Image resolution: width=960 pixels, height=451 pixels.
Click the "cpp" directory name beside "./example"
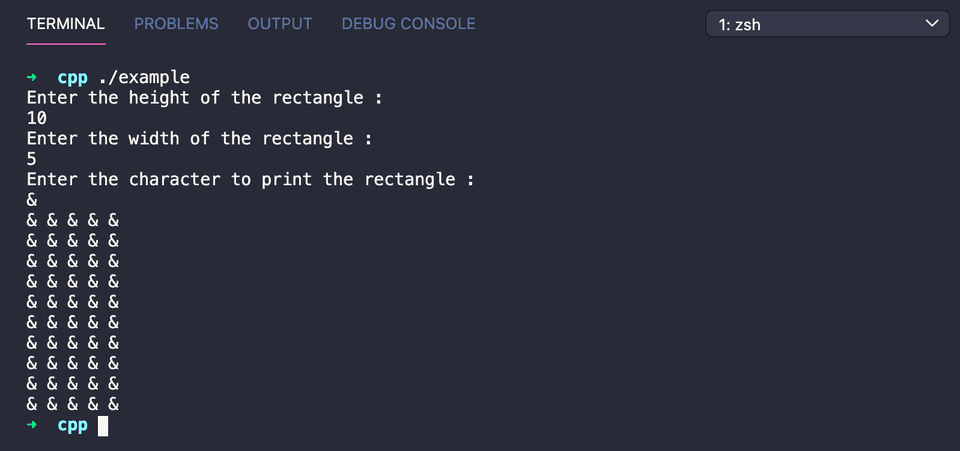[x=73, y=77]
